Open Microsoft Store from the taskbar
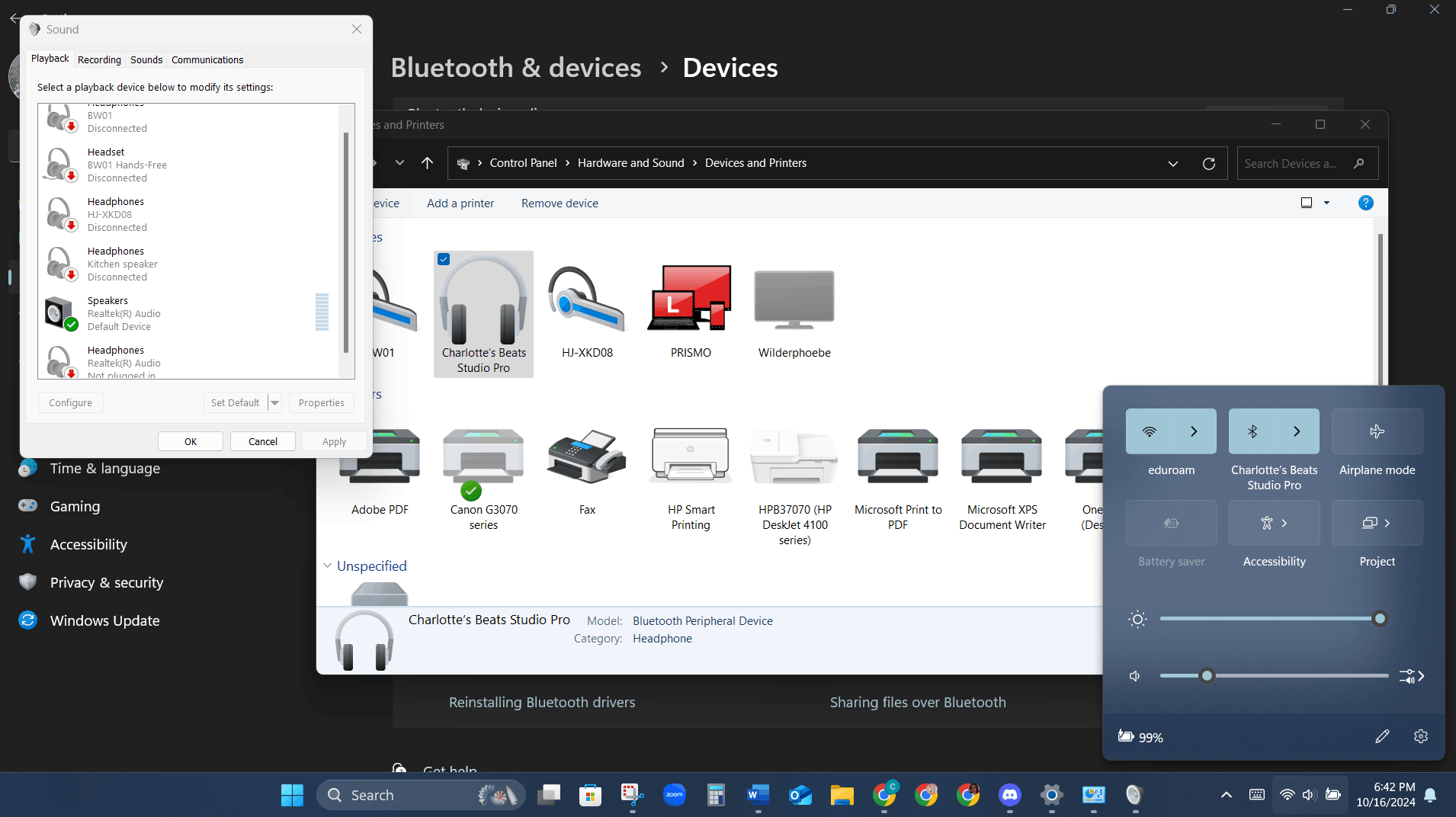The image size is (1456, 817). [x=590, y=795]
